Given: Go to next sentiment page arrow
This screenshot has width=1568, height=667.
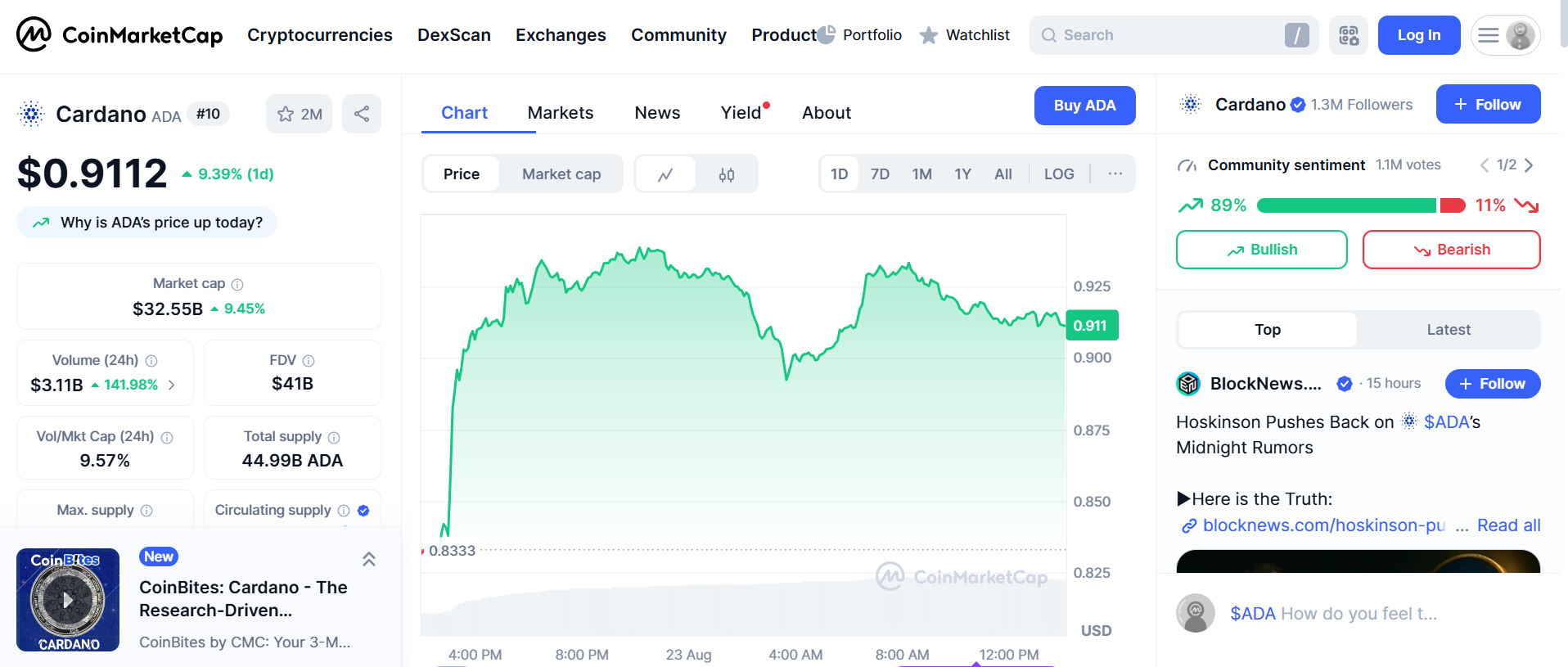Looking at the screenshot, I should pyautogui.click(x=1529, y=165).
